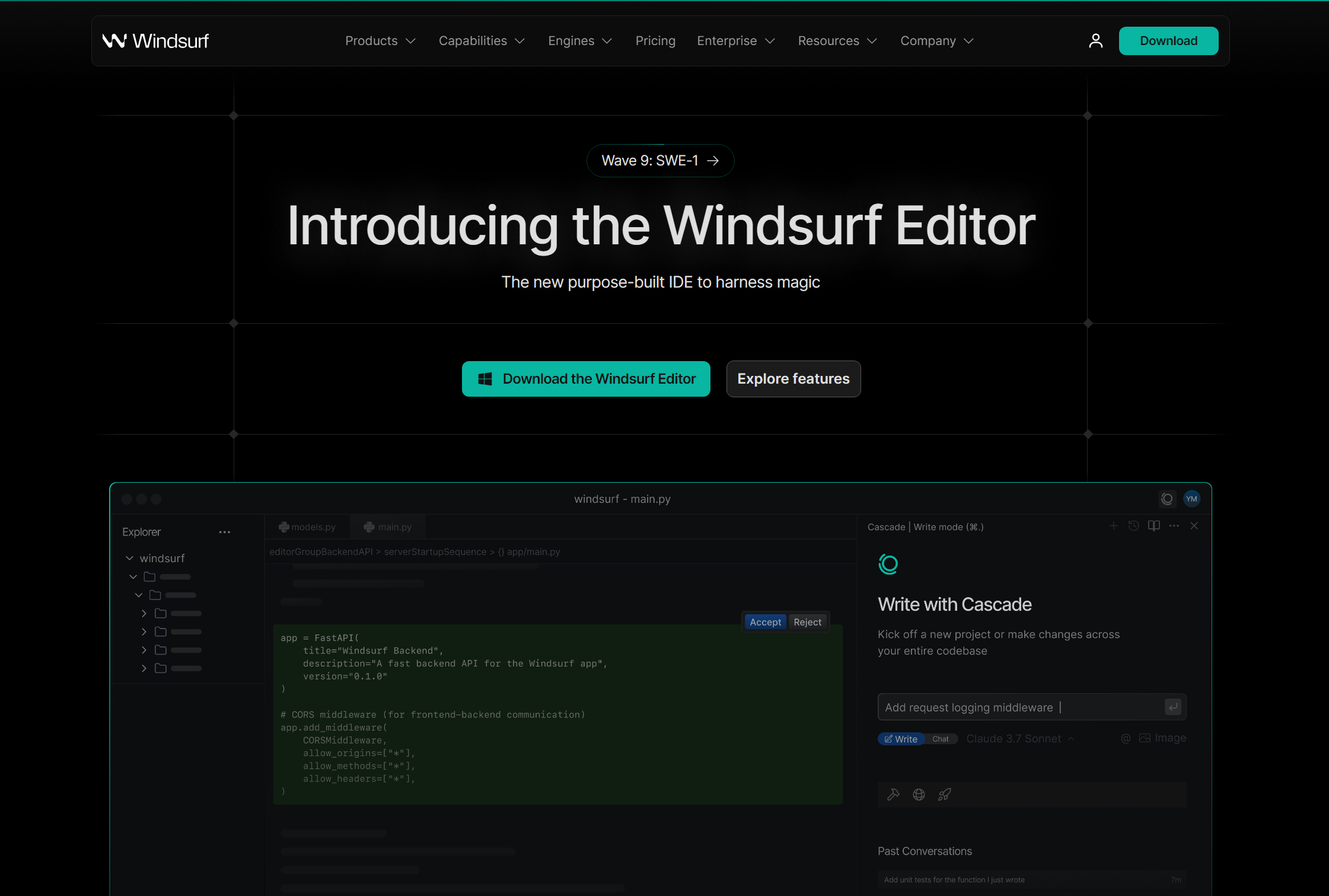The image size is (1329, 896).
Task: Click the CORSMiddleware code line
Action: 345,741
